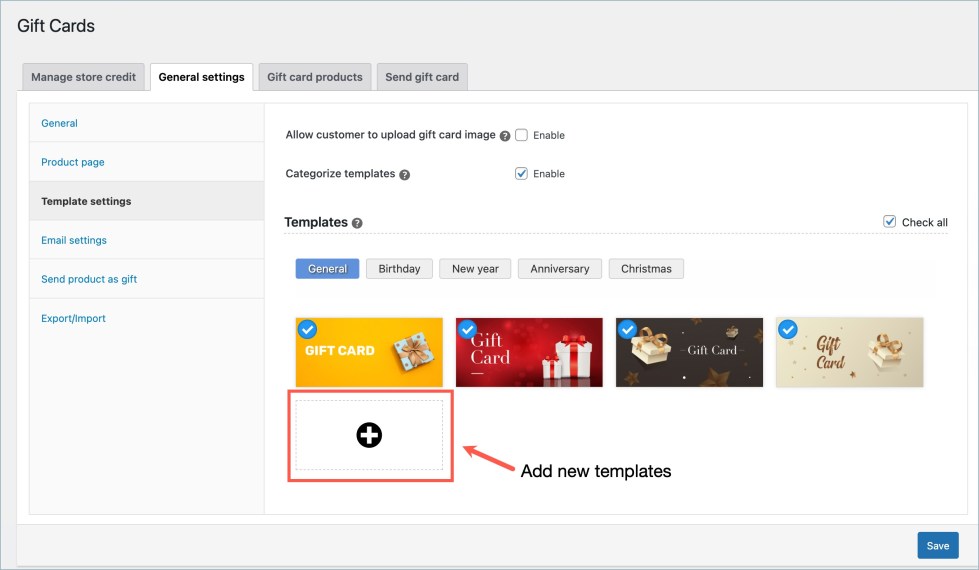Click the Gift Cards page heading

[x=56, y=26]
